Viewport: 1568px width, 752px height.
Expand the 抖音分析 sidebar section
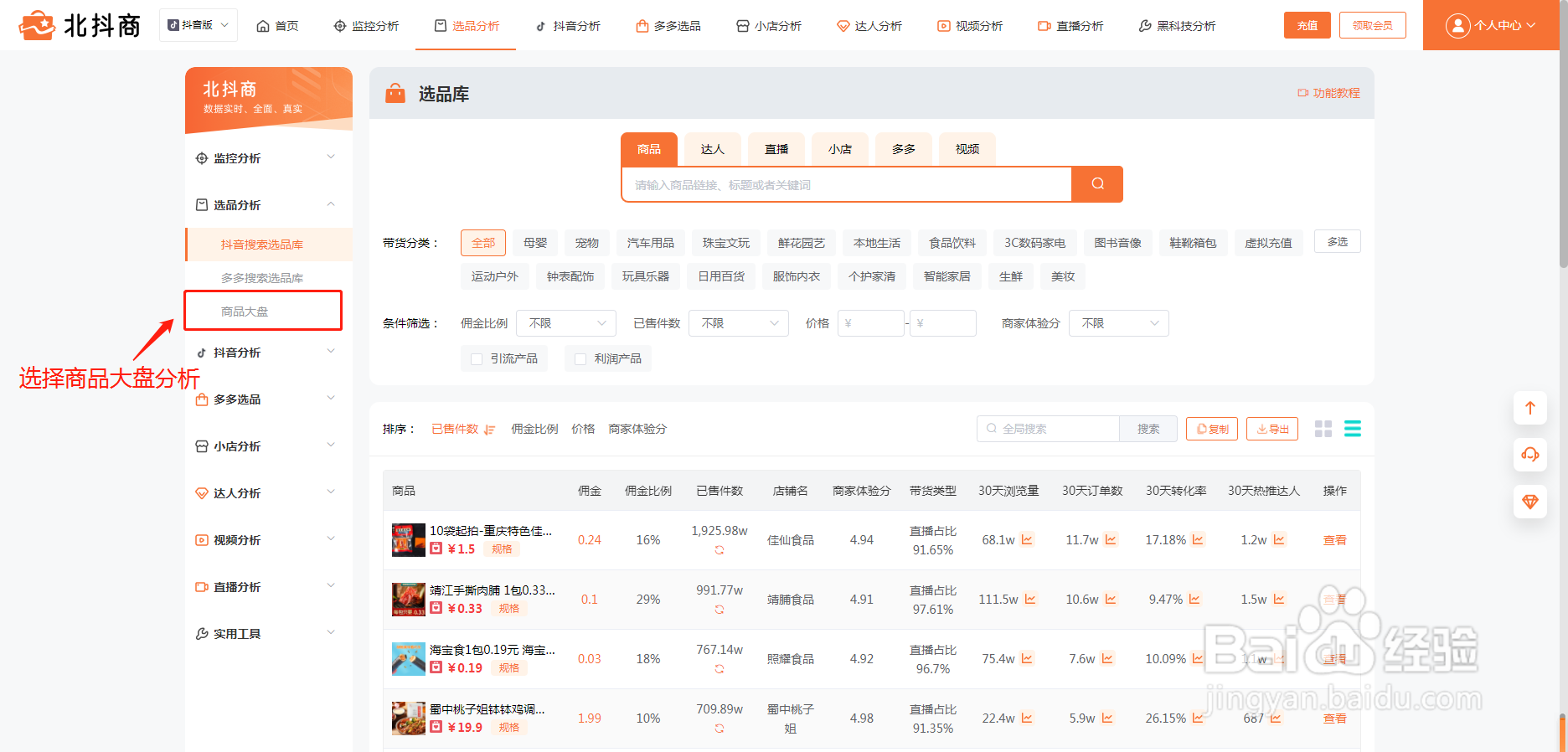[268, 353]
